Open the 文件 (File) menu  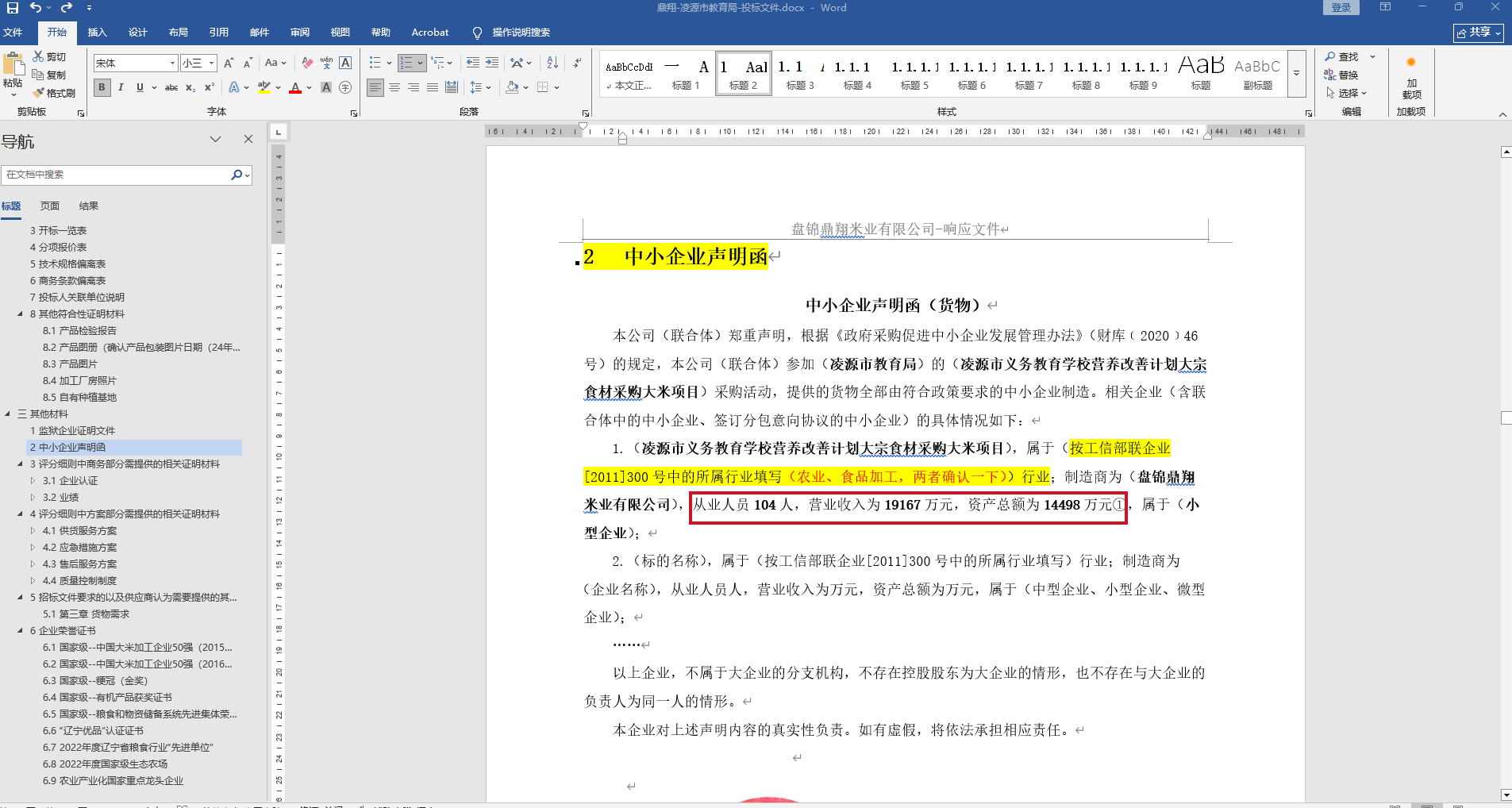[x=13, y=33]
